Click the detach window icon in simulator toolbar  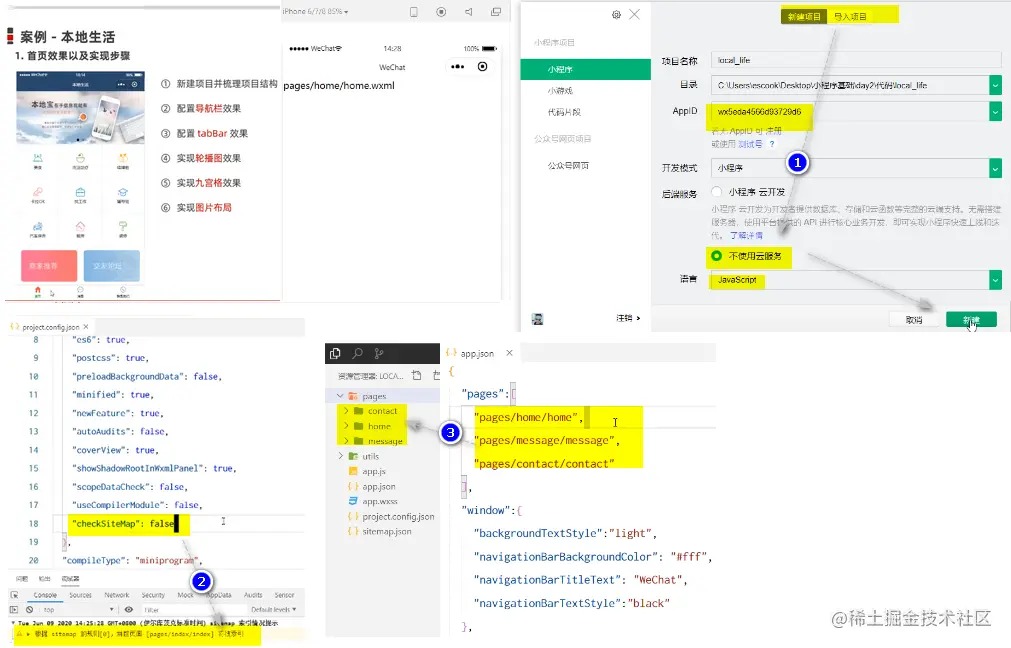[x=496, y=12]
